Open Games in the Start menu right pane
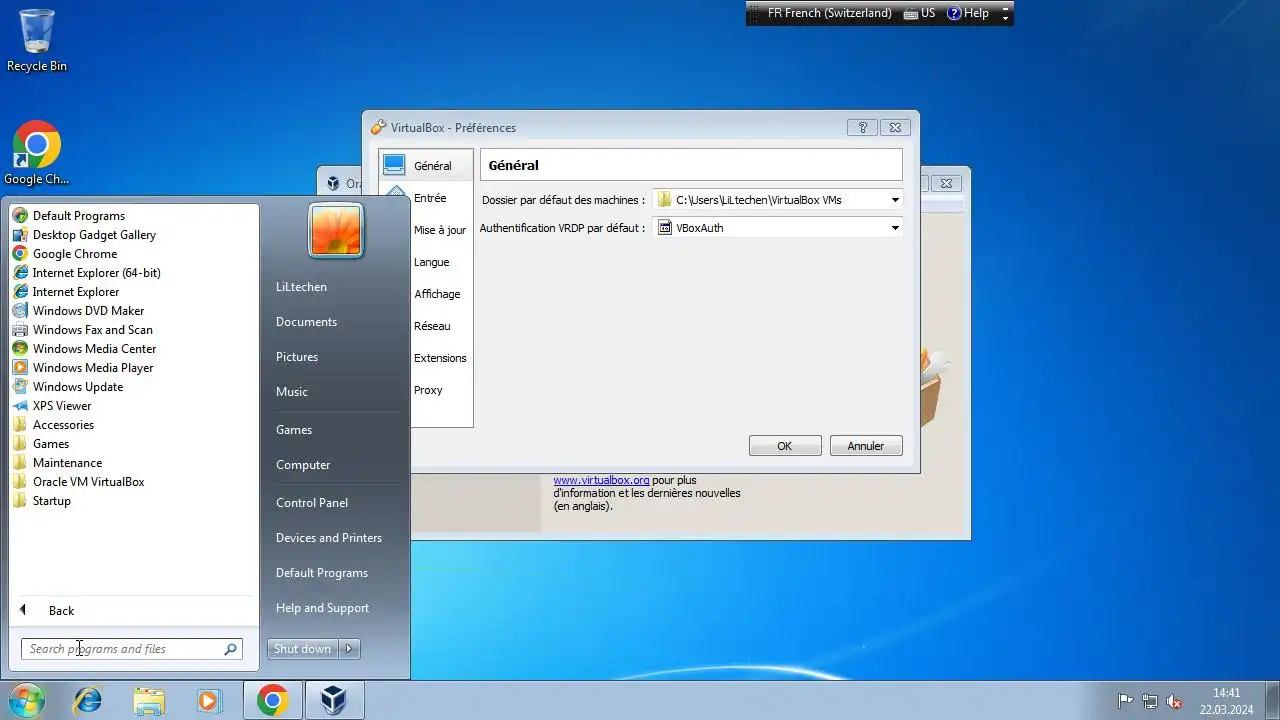1280x720 pixels. click(x=294, y=430)
